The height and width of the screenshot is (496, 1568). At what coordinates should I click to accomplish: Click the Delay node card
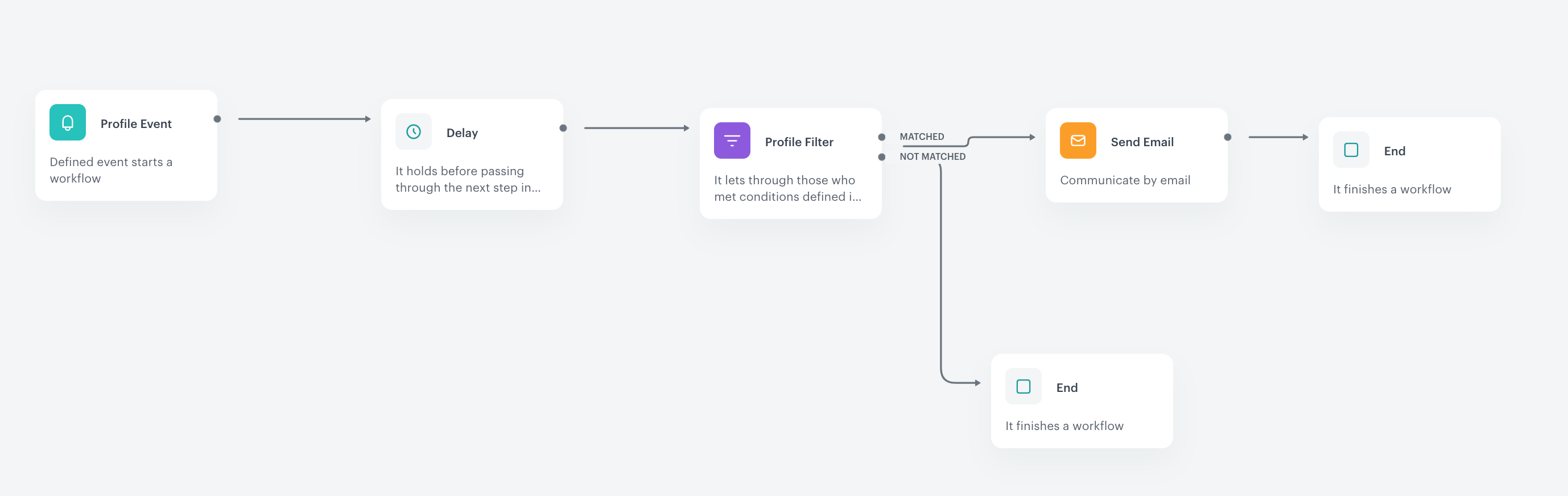[472, 154]
